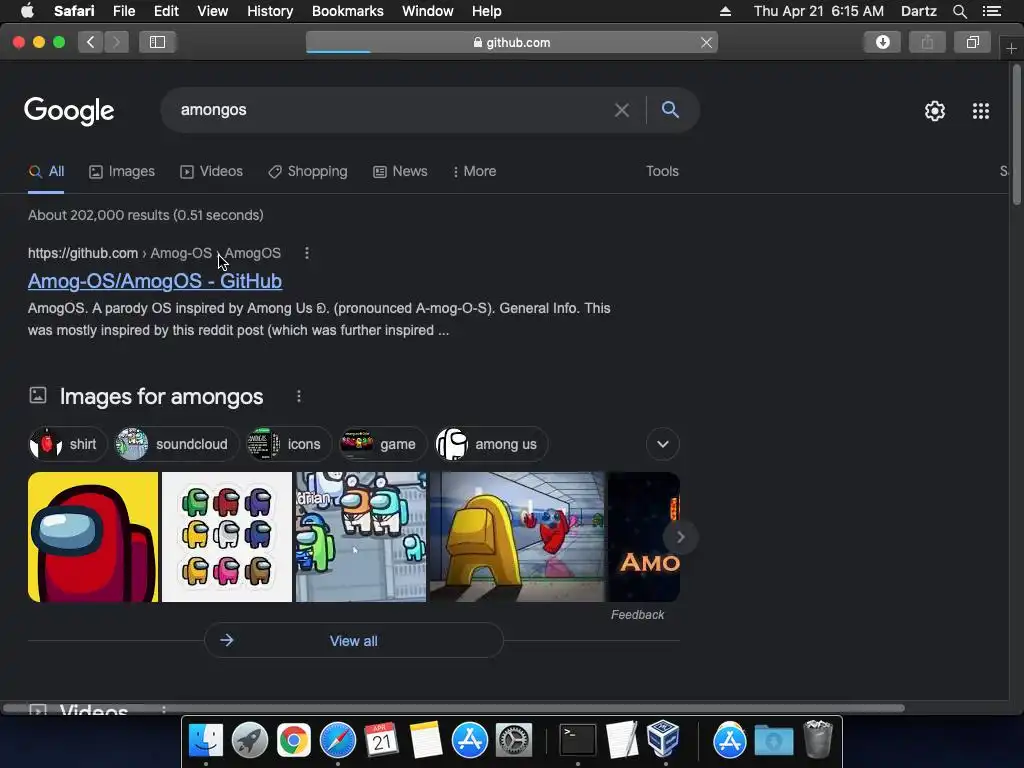Image resolution: width=1024 pixels, height=768 pixels.
Task: Click the Google search magnifier button
Action: [x=670, y=110]
